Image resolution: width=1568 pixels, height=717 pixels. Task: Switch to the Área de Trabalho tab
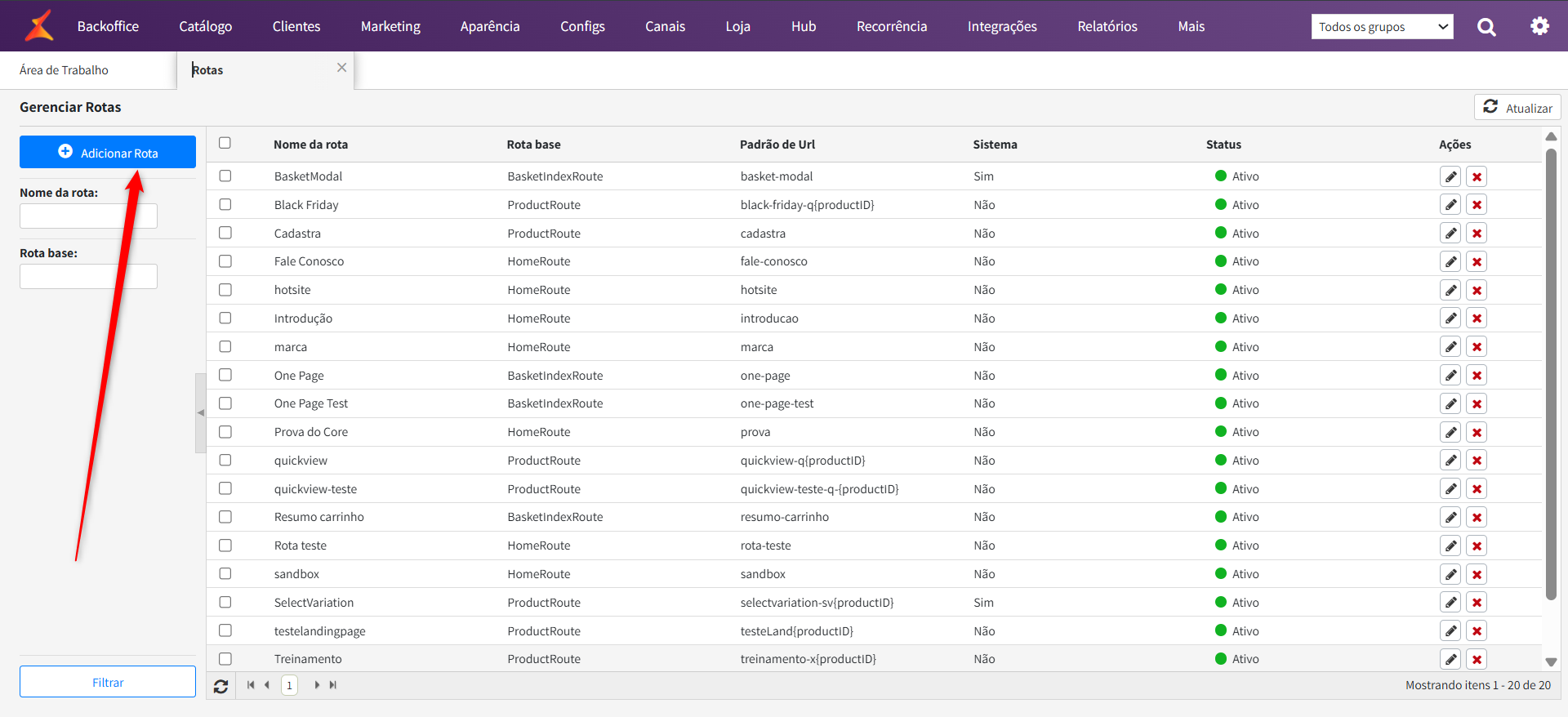65,70
